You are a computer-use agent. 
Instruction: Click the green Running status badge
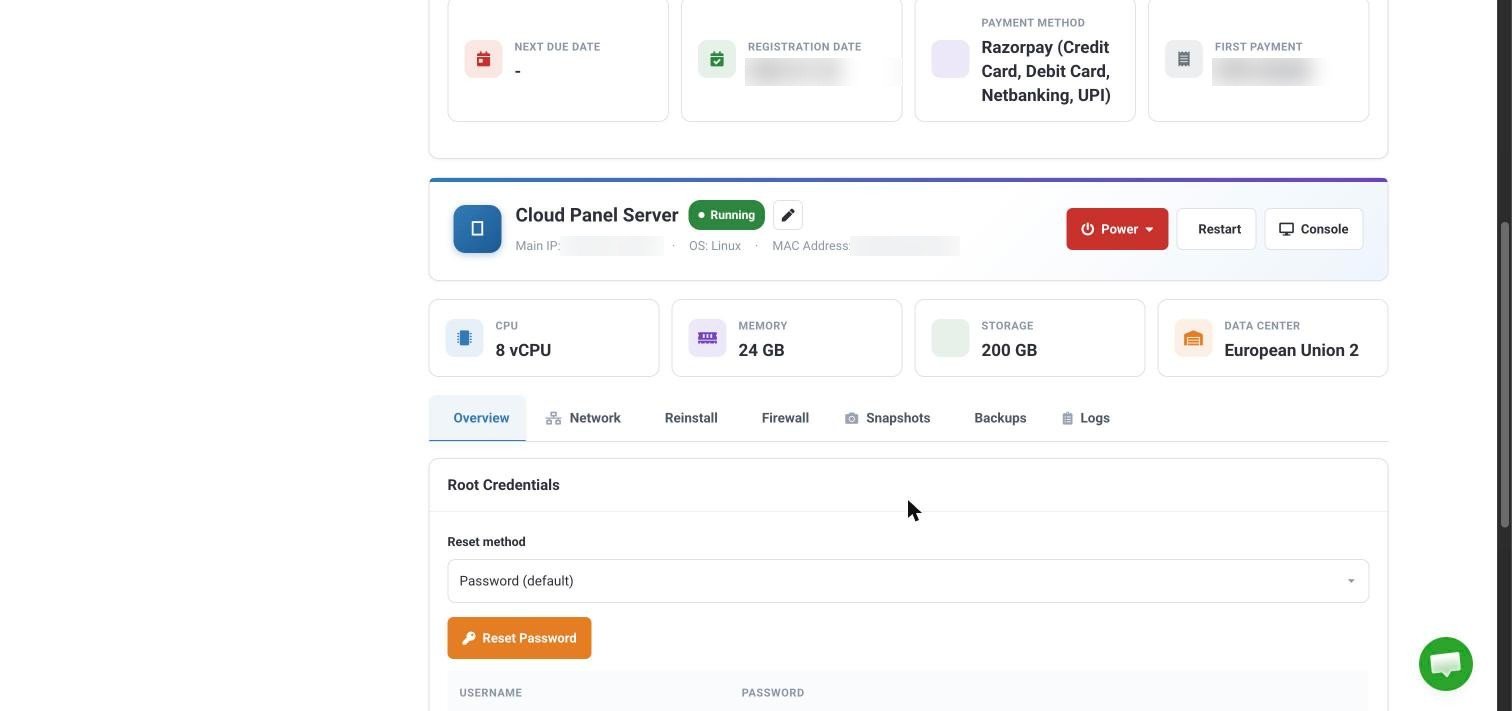tap(727, 215)
